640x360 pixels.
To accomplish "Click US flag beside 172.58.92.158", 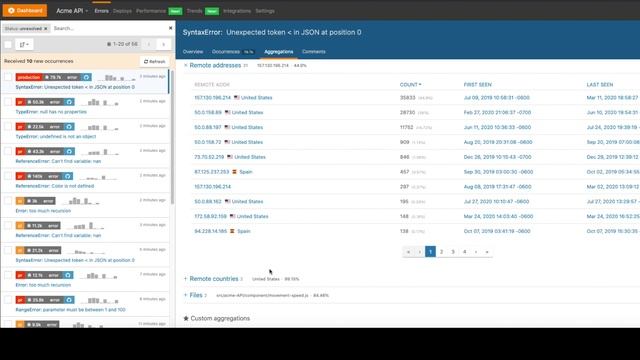I will point(232,216).
